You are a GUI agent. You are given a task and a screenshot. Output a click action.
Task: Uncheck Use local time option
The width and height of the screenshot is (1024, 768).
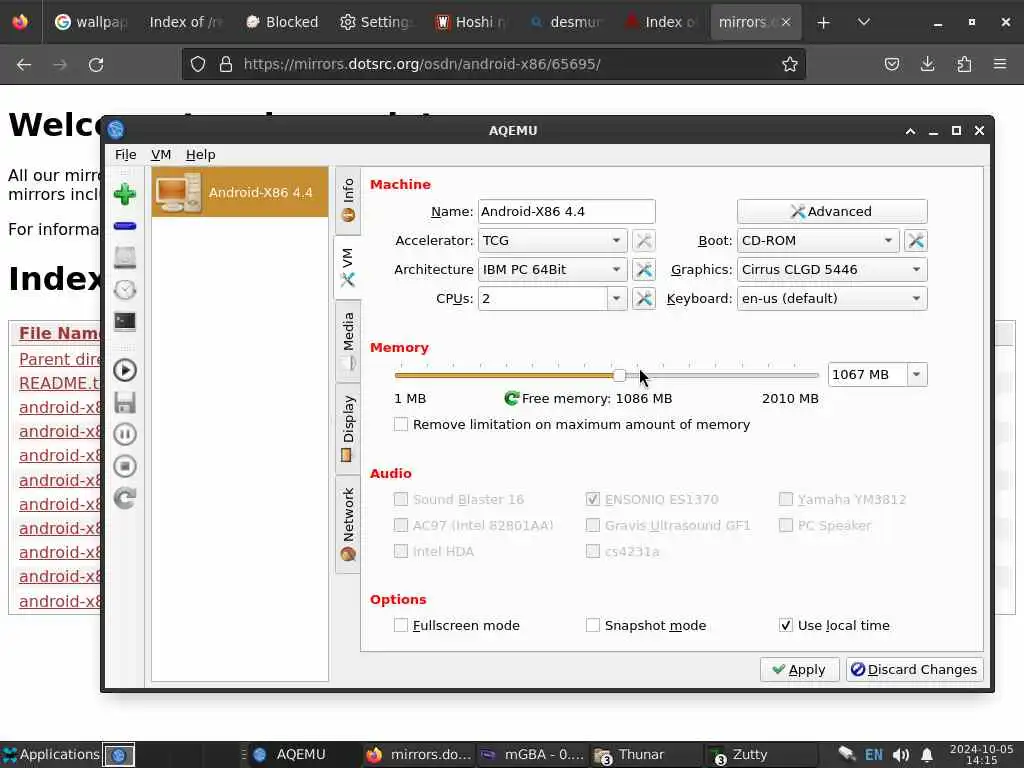pos(786,625)
